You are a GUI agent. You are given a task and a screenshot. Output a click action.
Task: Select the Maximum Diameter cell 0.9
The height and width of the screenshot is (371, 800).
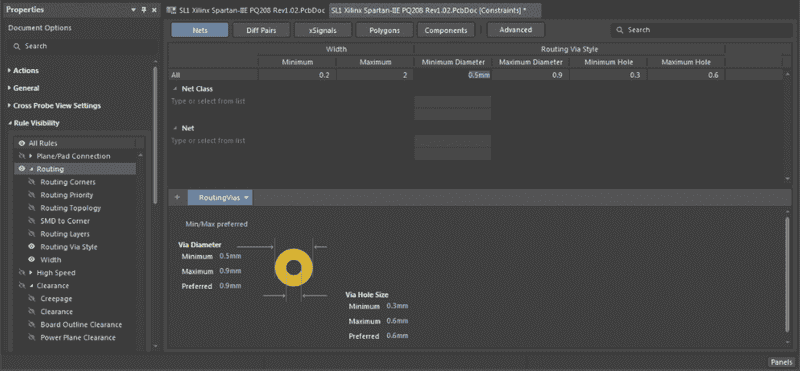(531, 75)
